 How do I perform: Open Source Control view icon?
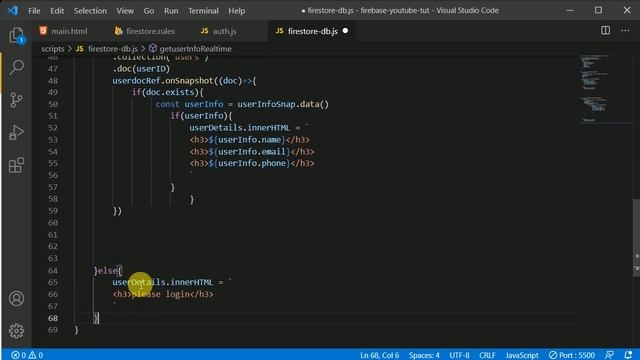(x=16, y=100)
